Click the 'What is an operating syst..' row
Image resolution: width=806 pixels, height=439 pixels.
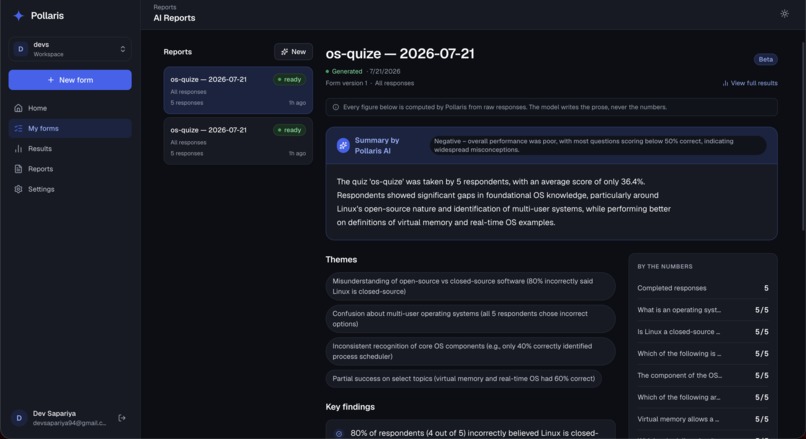click(x=703, y=310)
